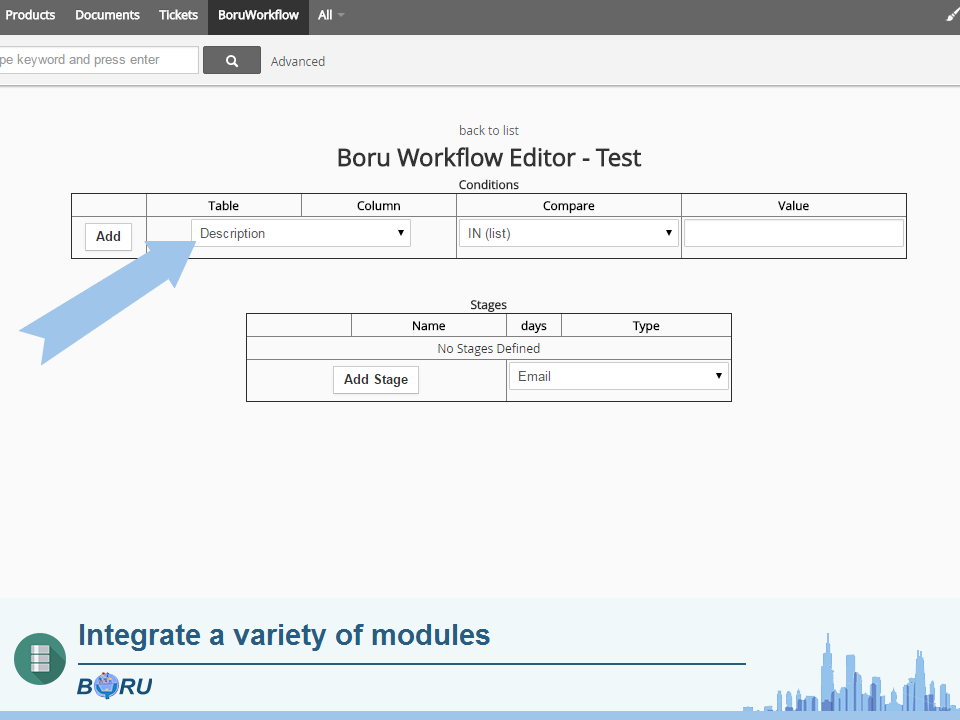Open the Advanced search link
The height and width of the screenshot is (720, 960).
pos(298,61)
